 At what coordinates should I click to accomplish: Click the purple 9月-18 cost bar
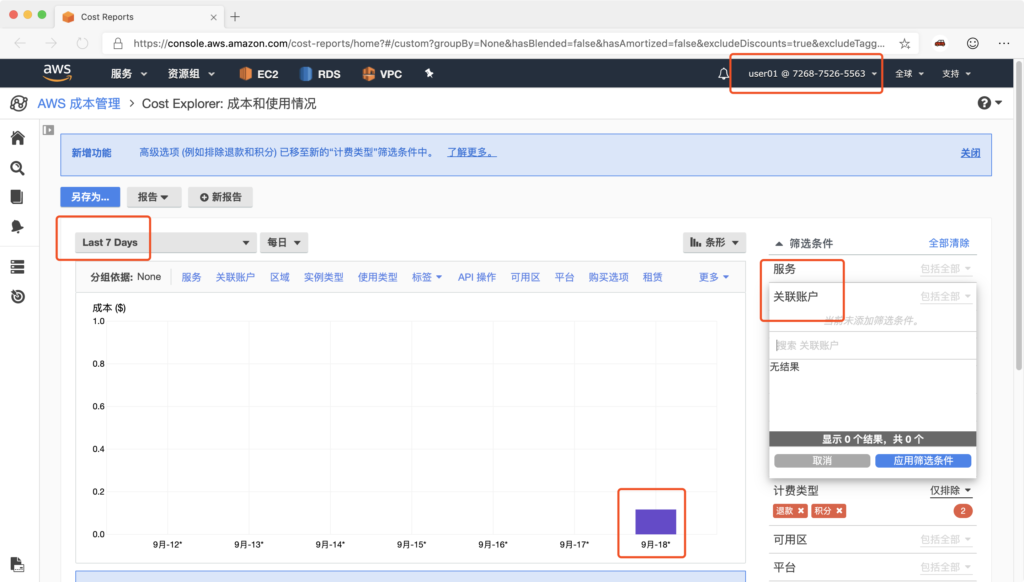[655, 522]
